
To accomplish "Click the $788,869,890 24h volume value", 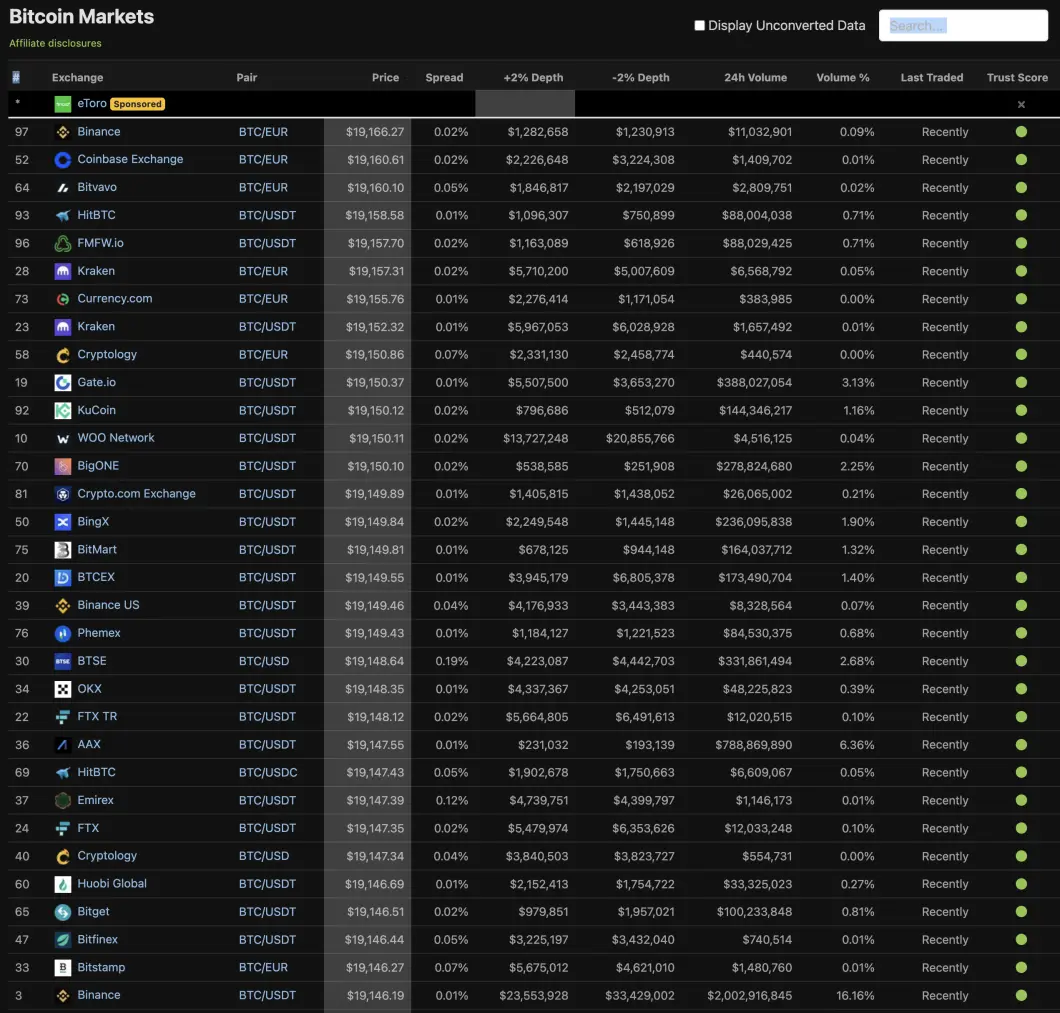I will click(754, 745).
